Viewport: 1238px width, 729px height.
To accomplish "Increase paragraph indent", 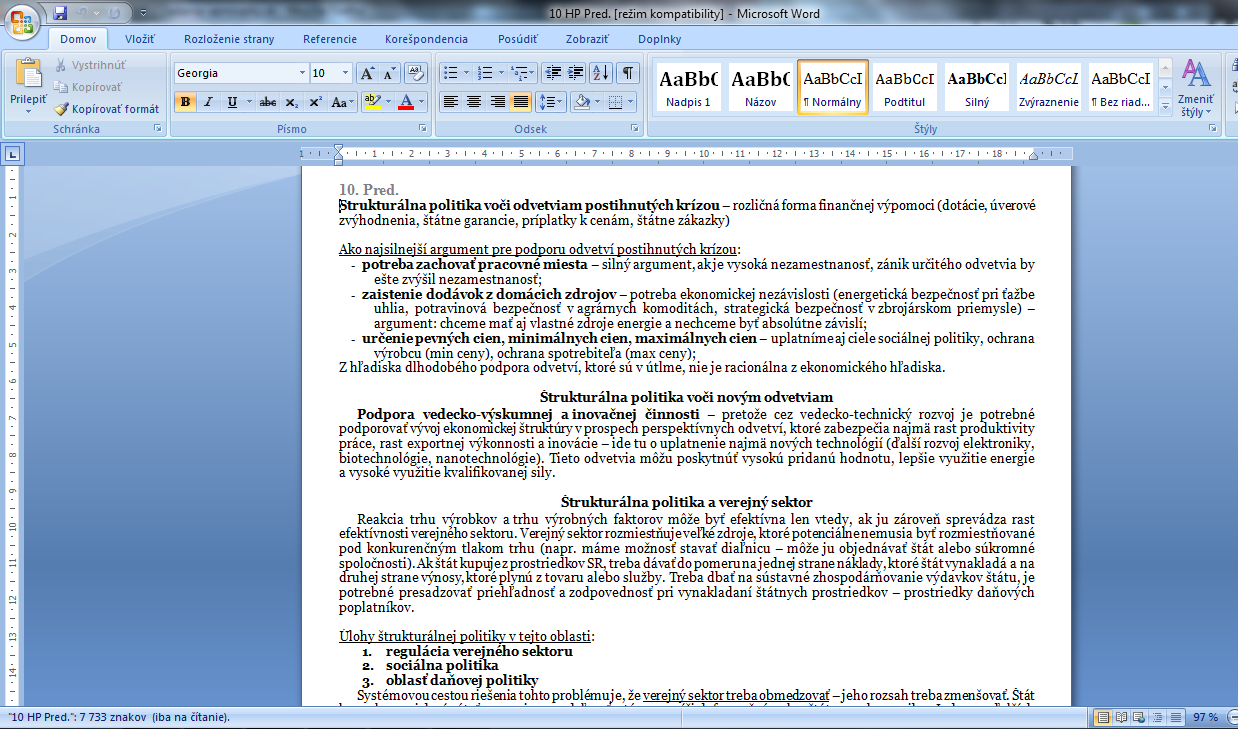I will point(575,73).
